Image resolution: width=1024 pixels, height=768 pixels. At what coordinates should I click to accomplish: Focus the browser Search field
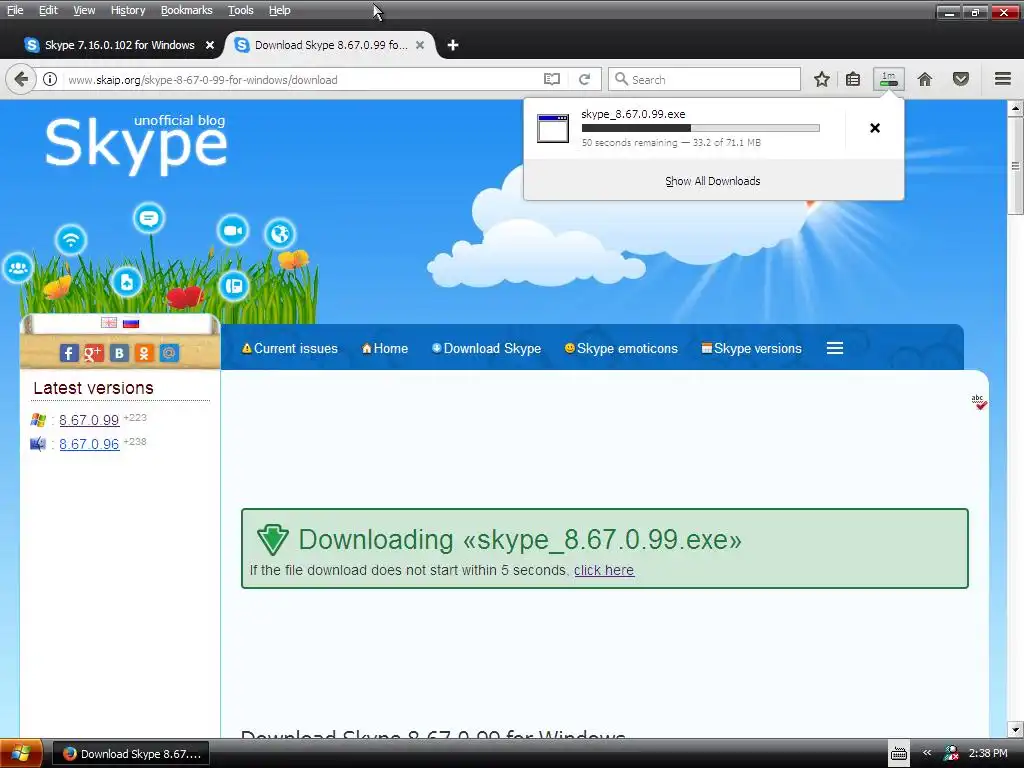[704, 80]
